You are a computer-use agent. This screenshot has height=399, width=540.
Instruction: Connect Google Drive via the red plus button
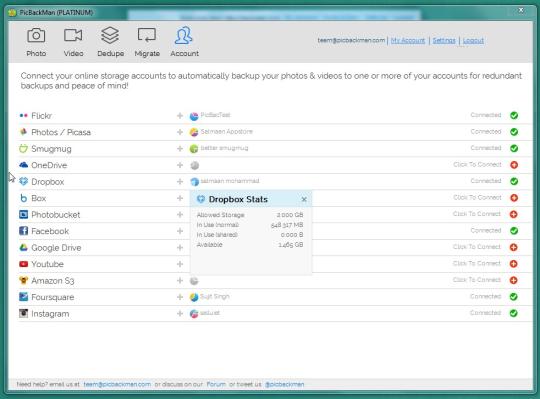click(513, 247)
